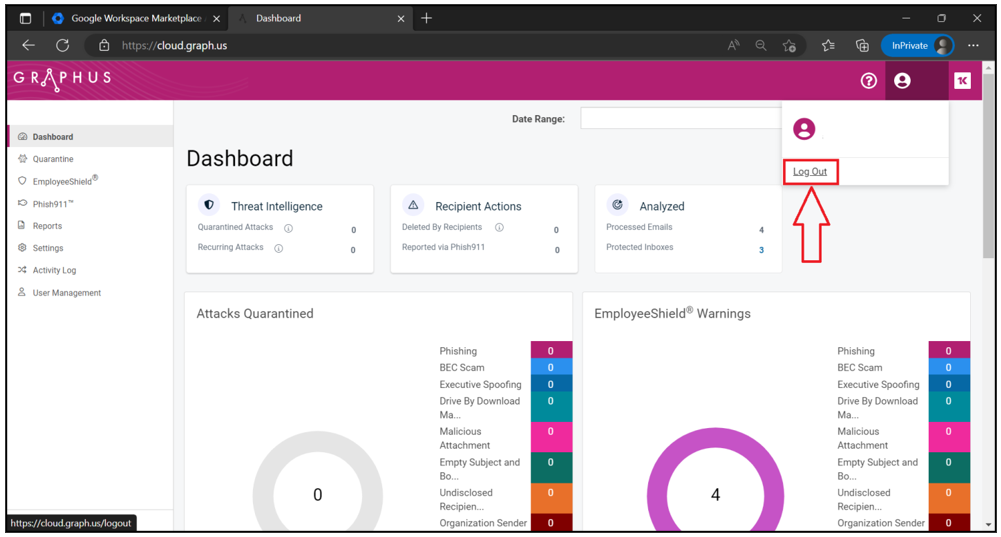
Task: Open the Favorites list icon
Action: [x=828, y=45]
